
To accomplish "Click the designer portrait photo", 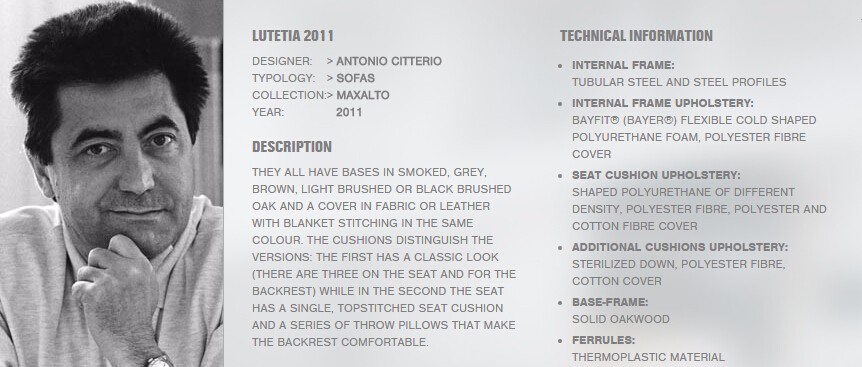I will [x=112, y=184].
